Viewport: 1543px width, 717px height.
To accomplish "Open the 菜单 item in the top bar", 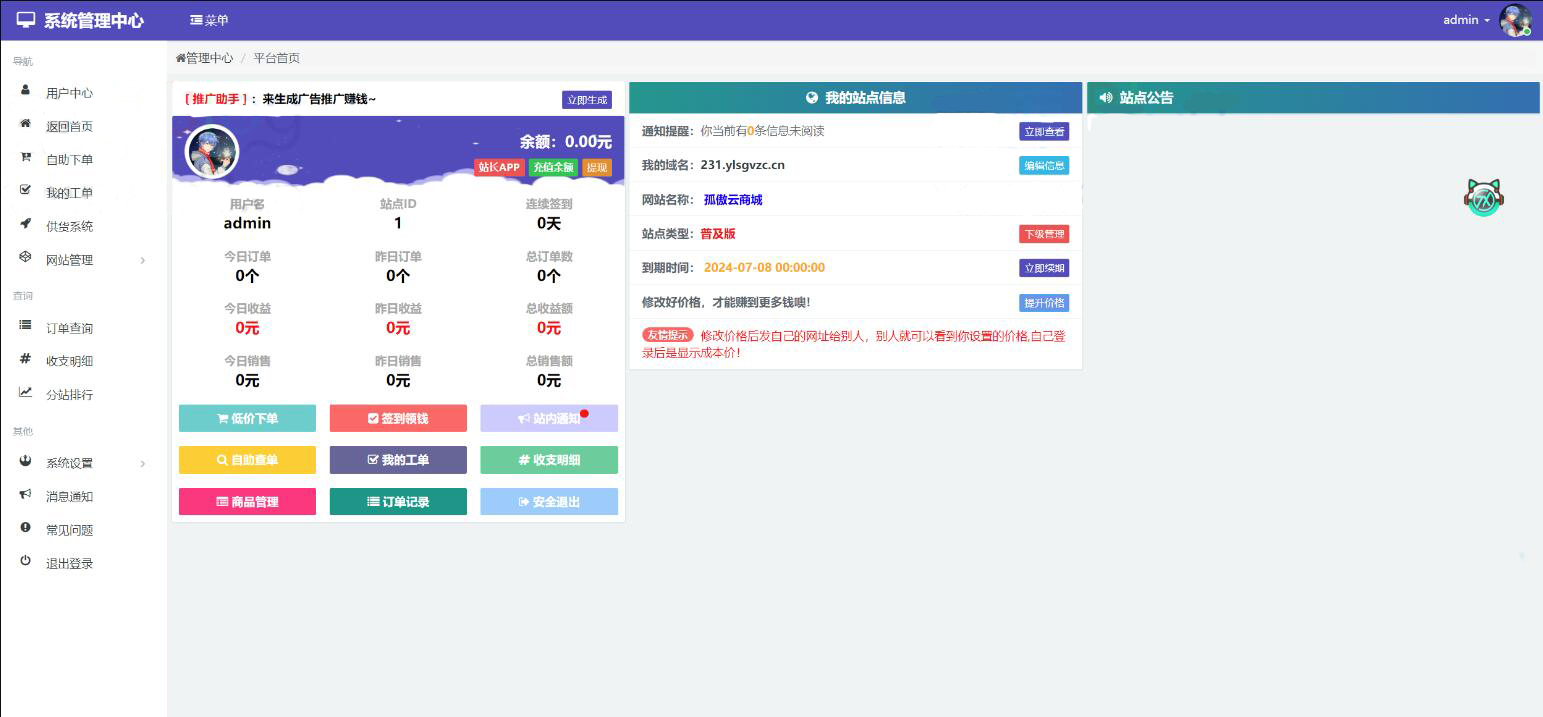I will 208,19.
